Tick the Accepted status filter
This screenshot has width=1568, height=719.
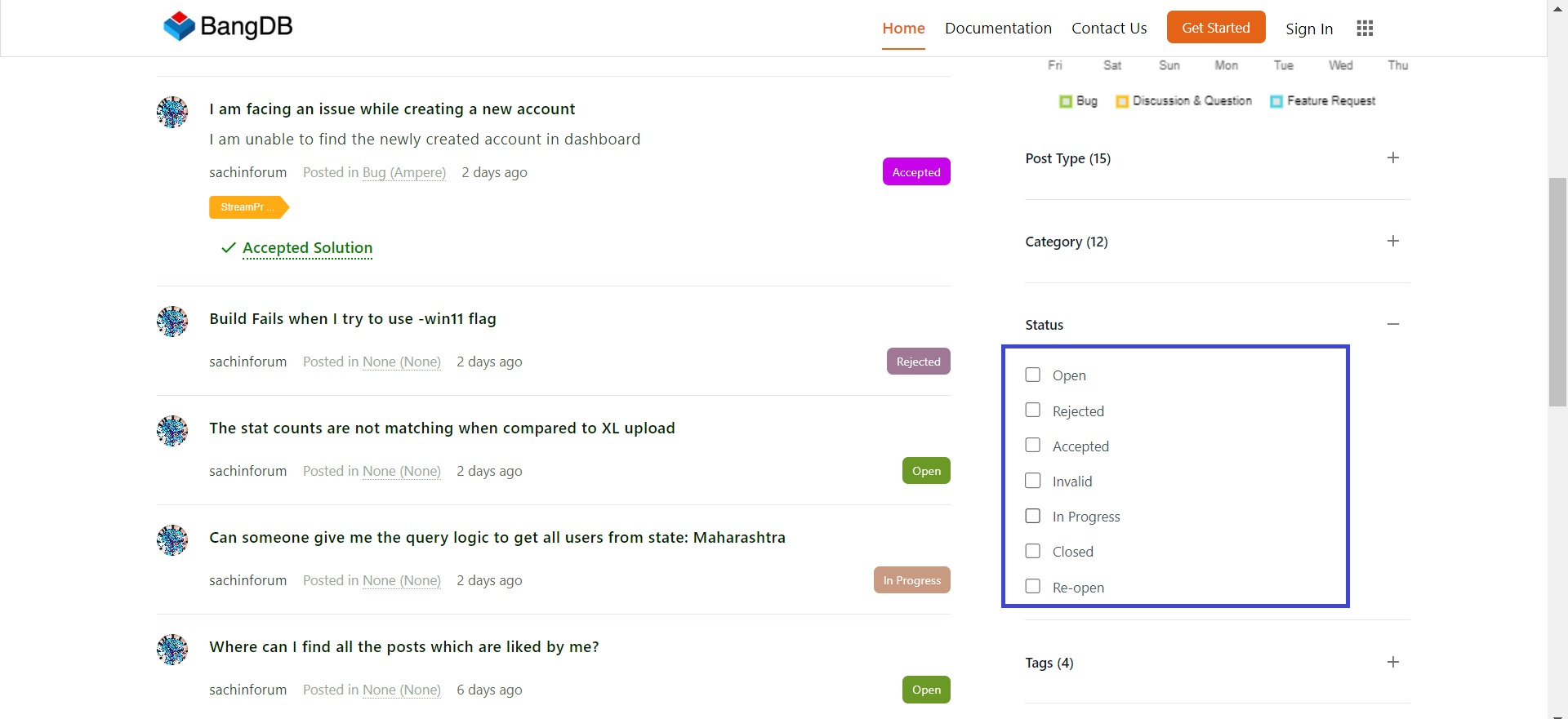click(x=1033, y=445)
